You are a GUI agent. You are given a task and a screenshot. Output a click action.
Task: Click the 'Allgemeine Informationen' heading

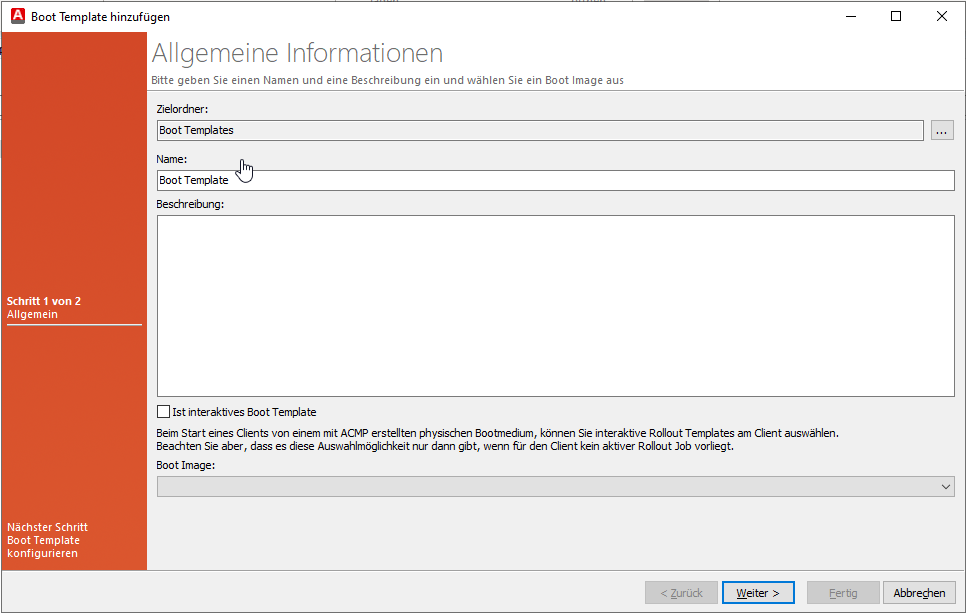click(298, 53)
